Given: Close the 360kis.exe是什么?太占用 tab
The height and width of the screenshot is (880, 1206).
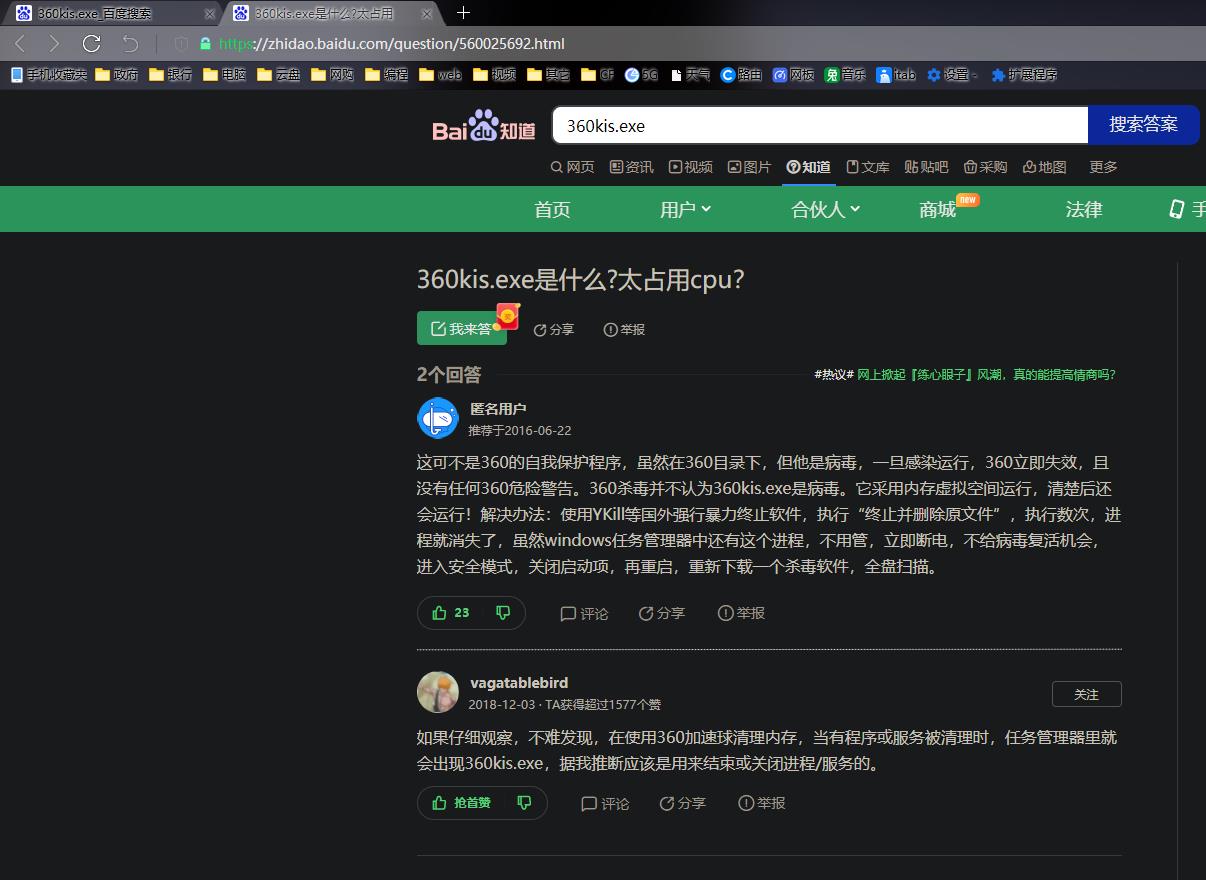Looking at the screenshot, I should [x=427, y=14].
